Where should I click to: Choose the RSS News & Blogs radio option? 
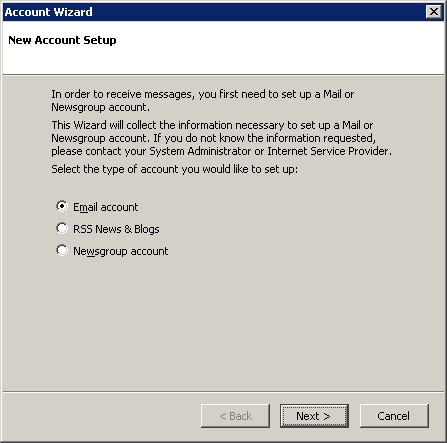(62, 228)
